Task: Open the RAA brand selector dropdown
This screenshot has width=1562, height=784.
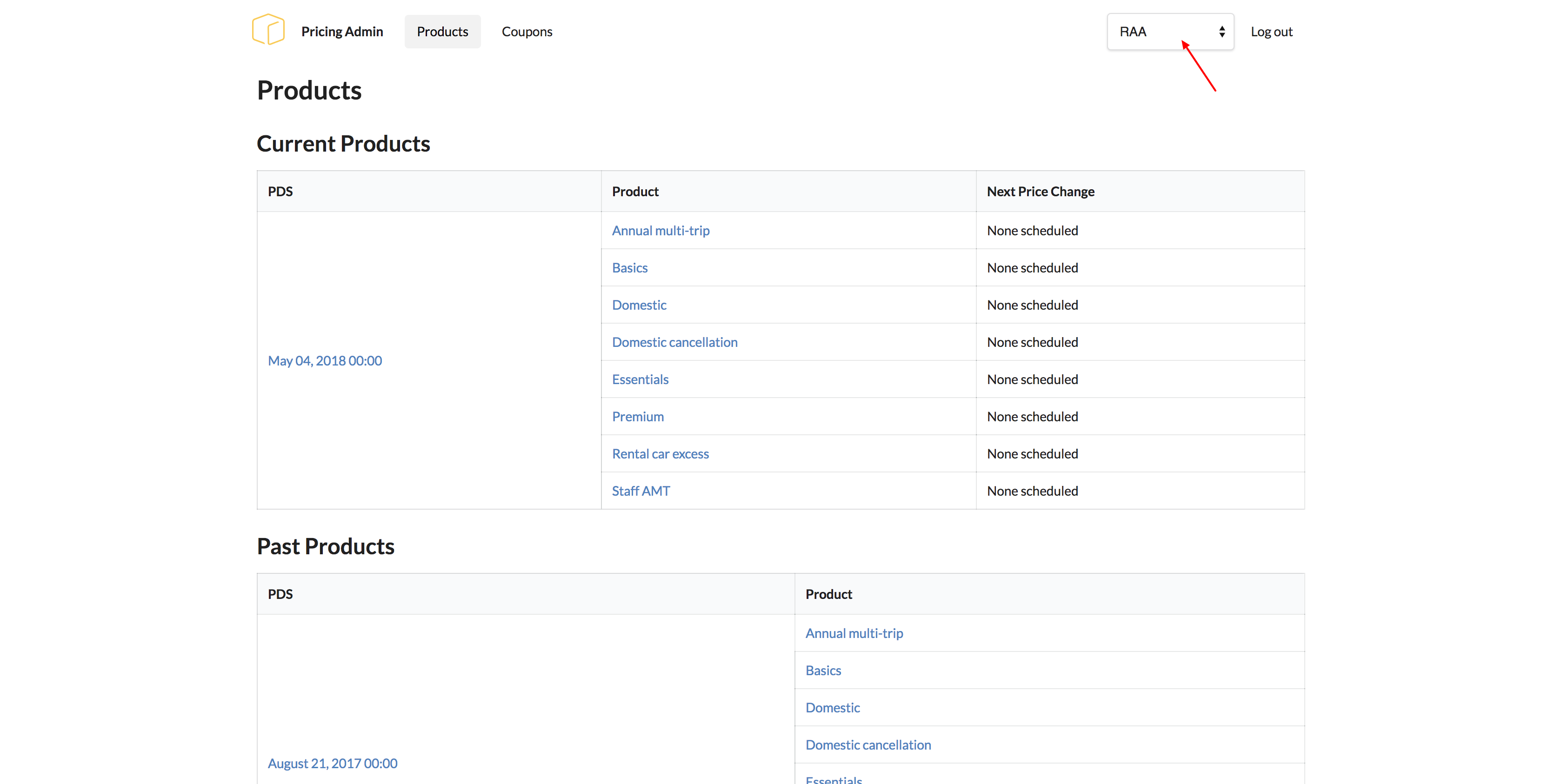Action: click(x=1170, y=32)
